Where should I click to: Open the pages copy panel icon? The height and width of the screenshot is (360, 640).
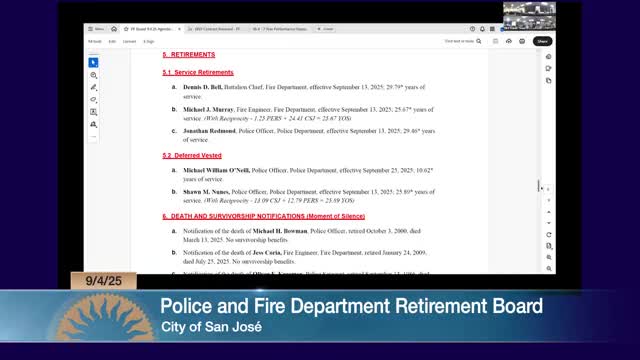[x=549, y=81]
